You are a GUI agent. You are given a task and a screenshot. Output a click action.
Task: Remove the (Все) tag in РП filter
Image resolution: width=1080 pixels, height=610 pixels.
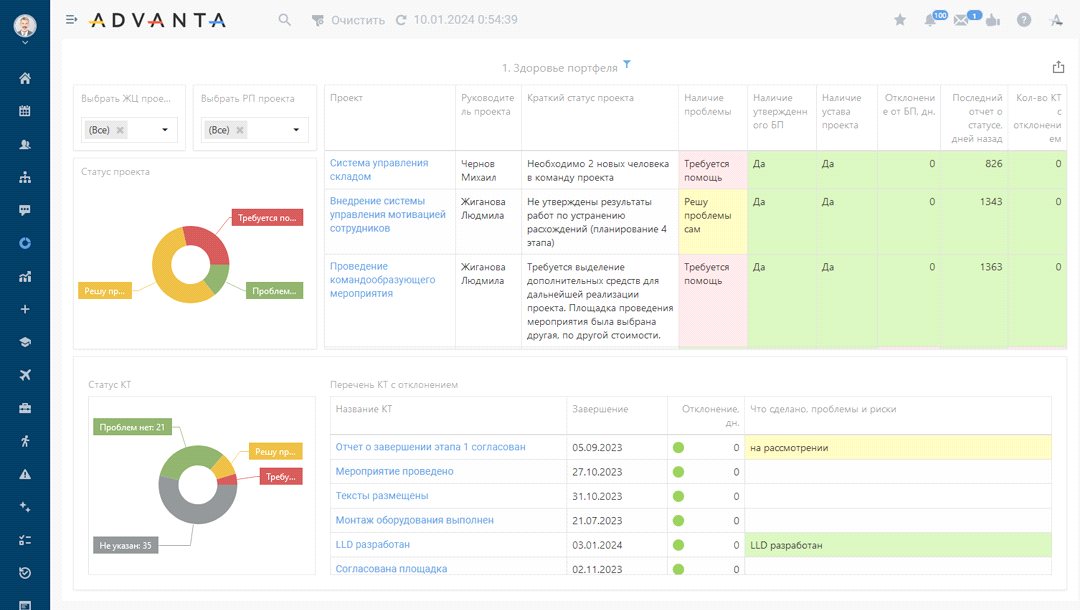(x=240, y=130)
